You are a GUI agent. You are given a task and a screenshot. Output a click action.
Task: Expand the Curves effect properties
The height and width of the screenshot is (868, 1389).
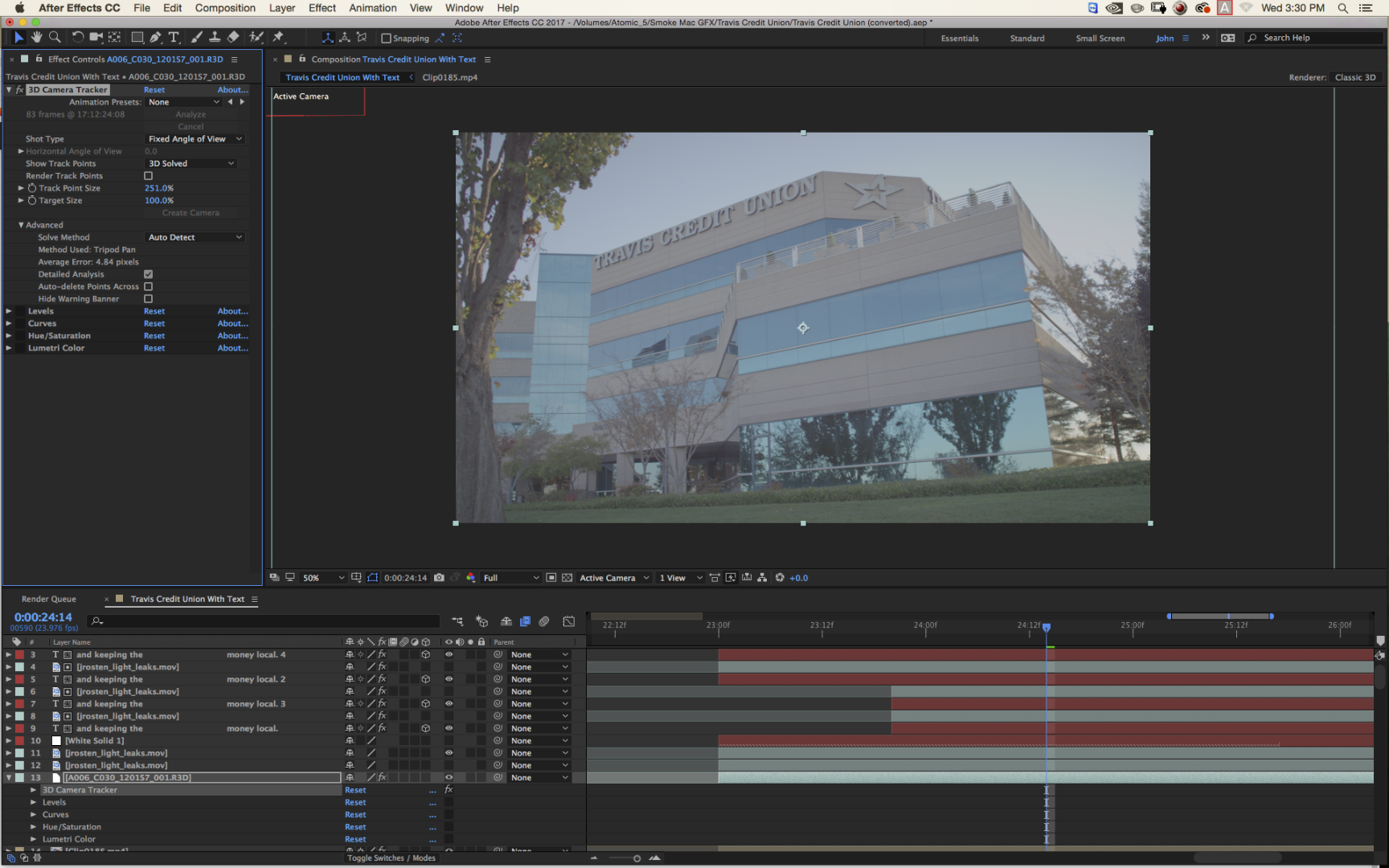(9, 324)
